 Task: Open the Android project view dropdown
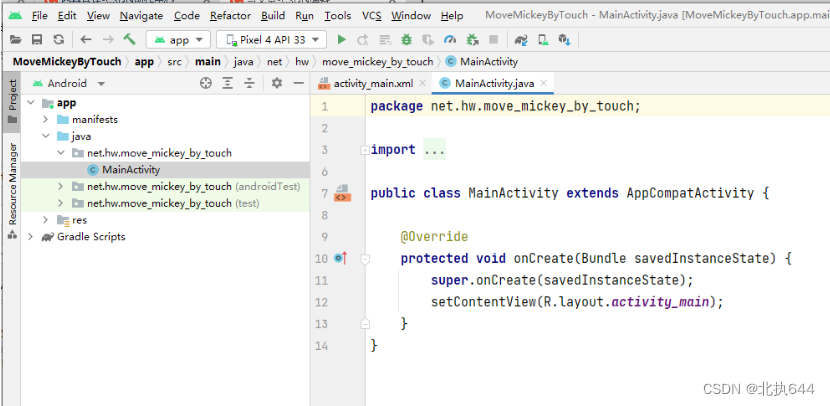(68, 83)
